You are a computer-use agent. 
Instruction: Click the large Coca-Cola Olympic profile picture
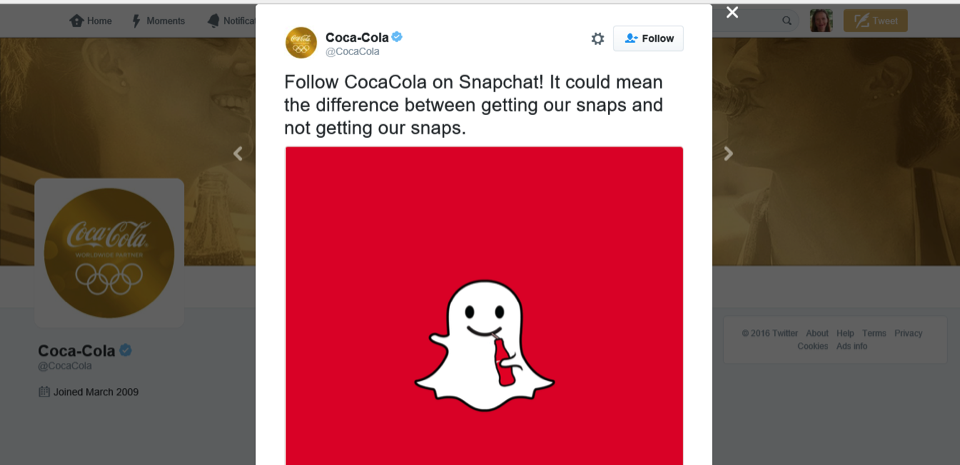[x=109, y=253]
